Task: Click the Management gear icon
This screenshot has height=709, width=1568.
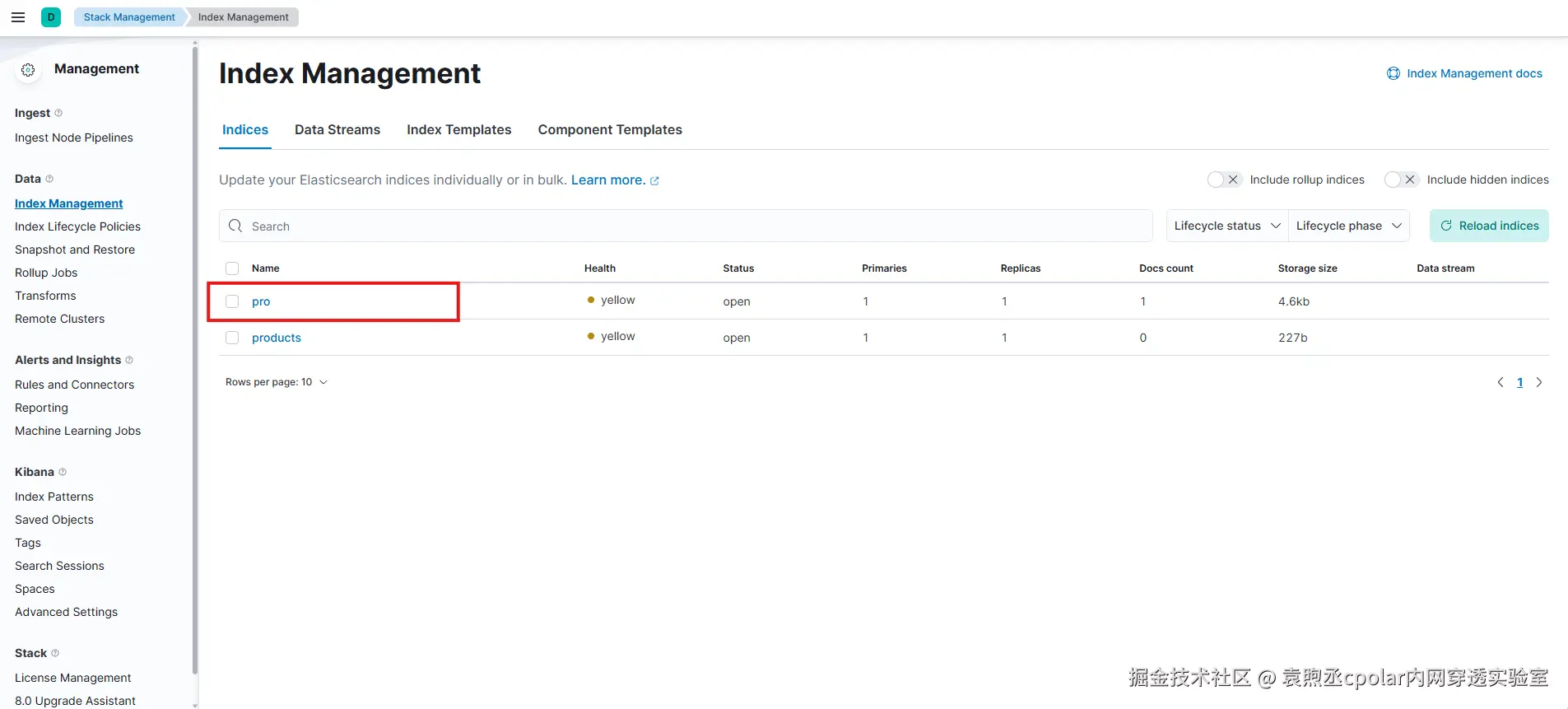Action: click(x=28, y=70)
